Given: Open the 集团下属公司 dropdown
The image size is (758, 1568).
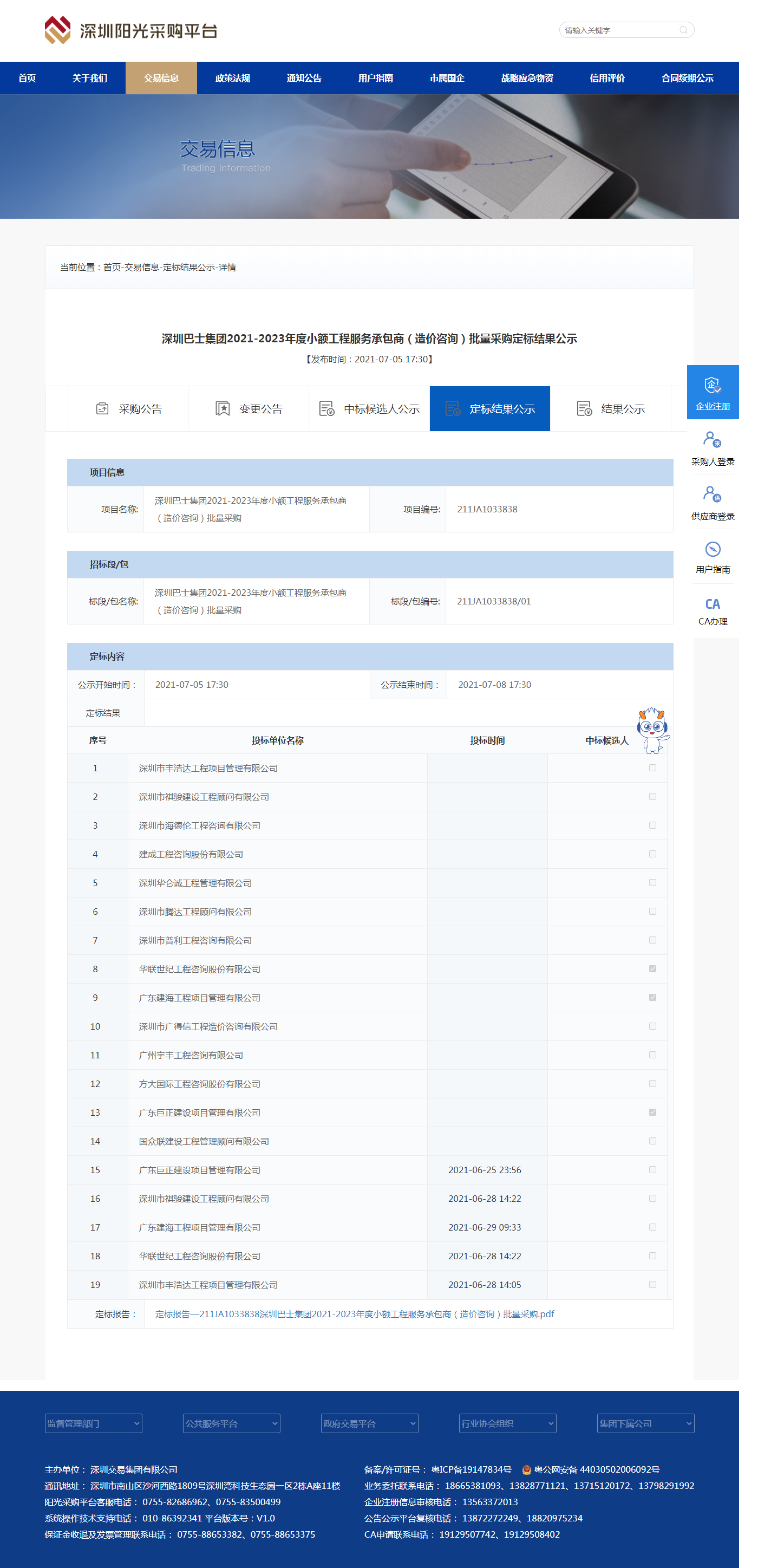Looking at the screenshot, I should (645, 1423).
